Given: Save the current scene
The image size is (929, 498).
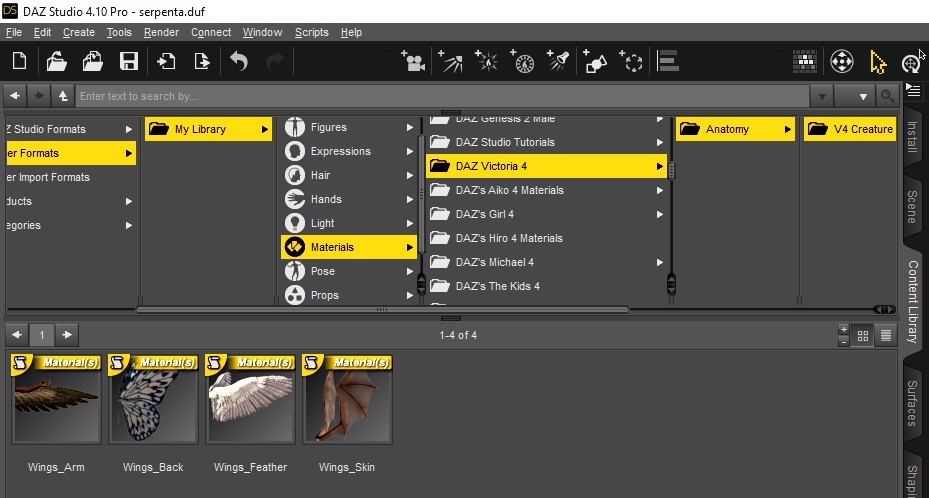Looking at the screenshot, I should coord(129,61).
